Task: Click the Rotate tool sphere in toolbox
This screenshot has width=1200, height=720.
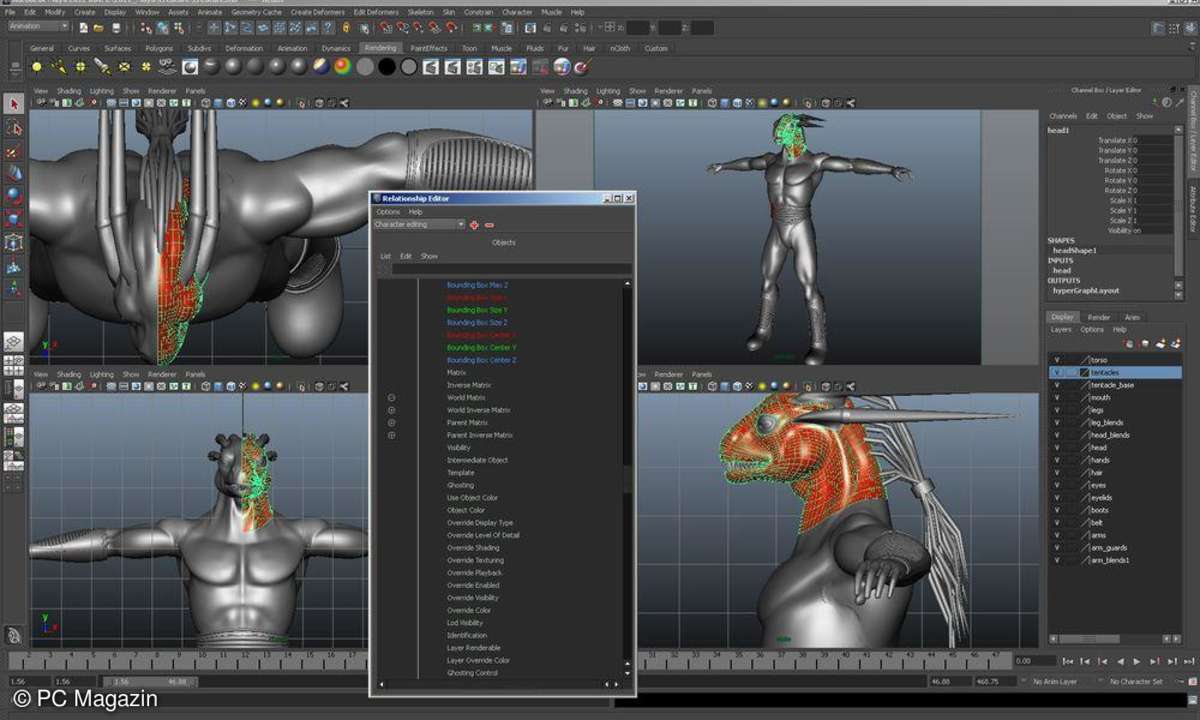Action: 13,195
